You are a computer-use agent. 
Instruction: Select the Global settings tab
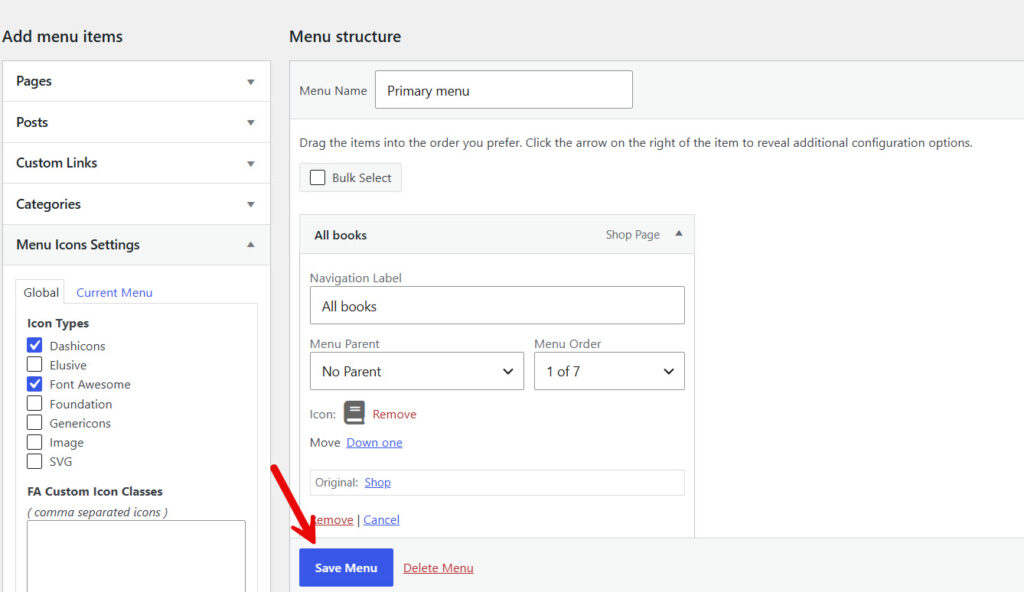click(x=40, y=292)
